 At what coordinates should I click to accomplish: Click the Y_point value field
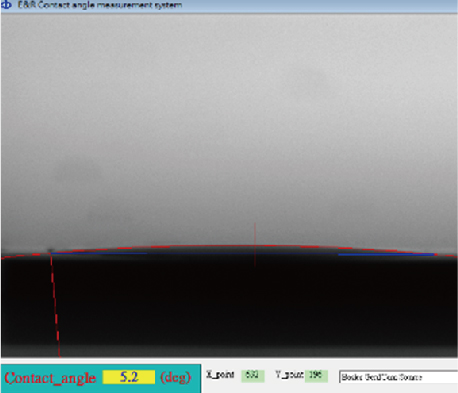click(316, 375)
